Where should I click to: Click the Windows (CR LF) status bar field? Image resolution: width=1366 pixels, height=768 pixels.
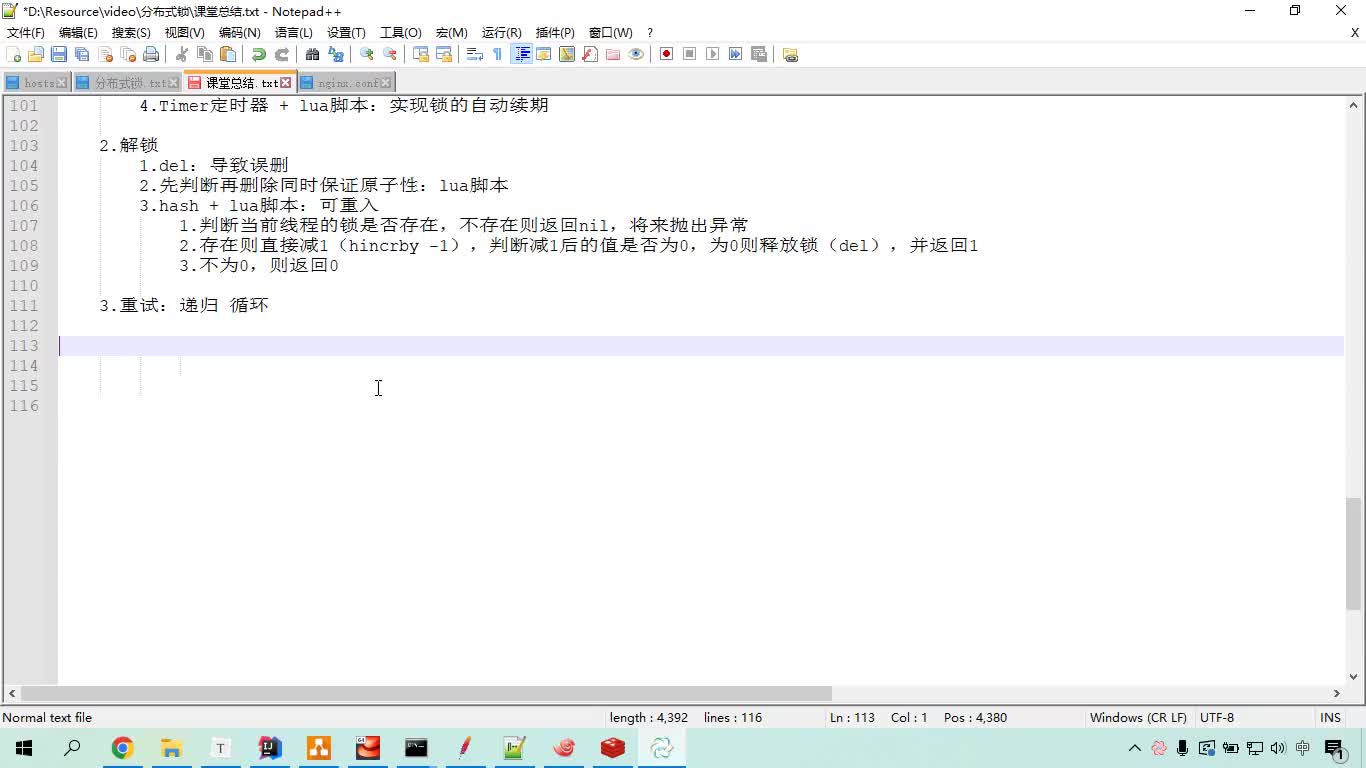click(1138, 718)
